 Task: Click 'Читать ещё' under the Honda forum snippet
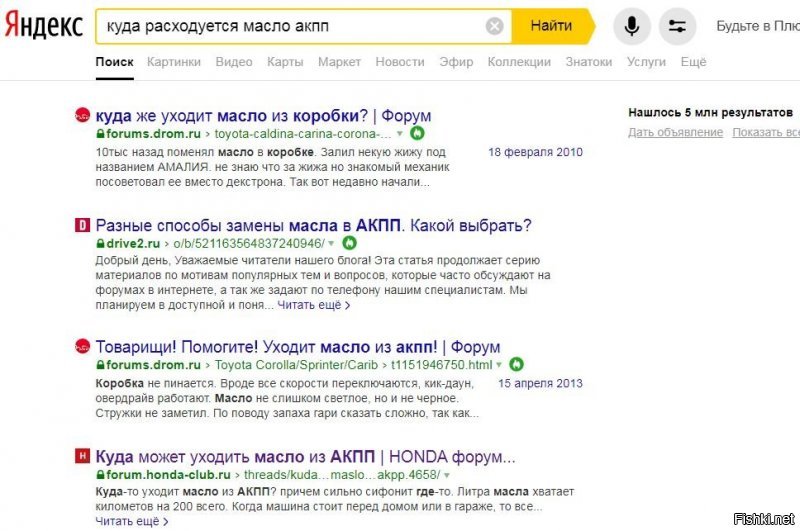click(x=132, y=521)
